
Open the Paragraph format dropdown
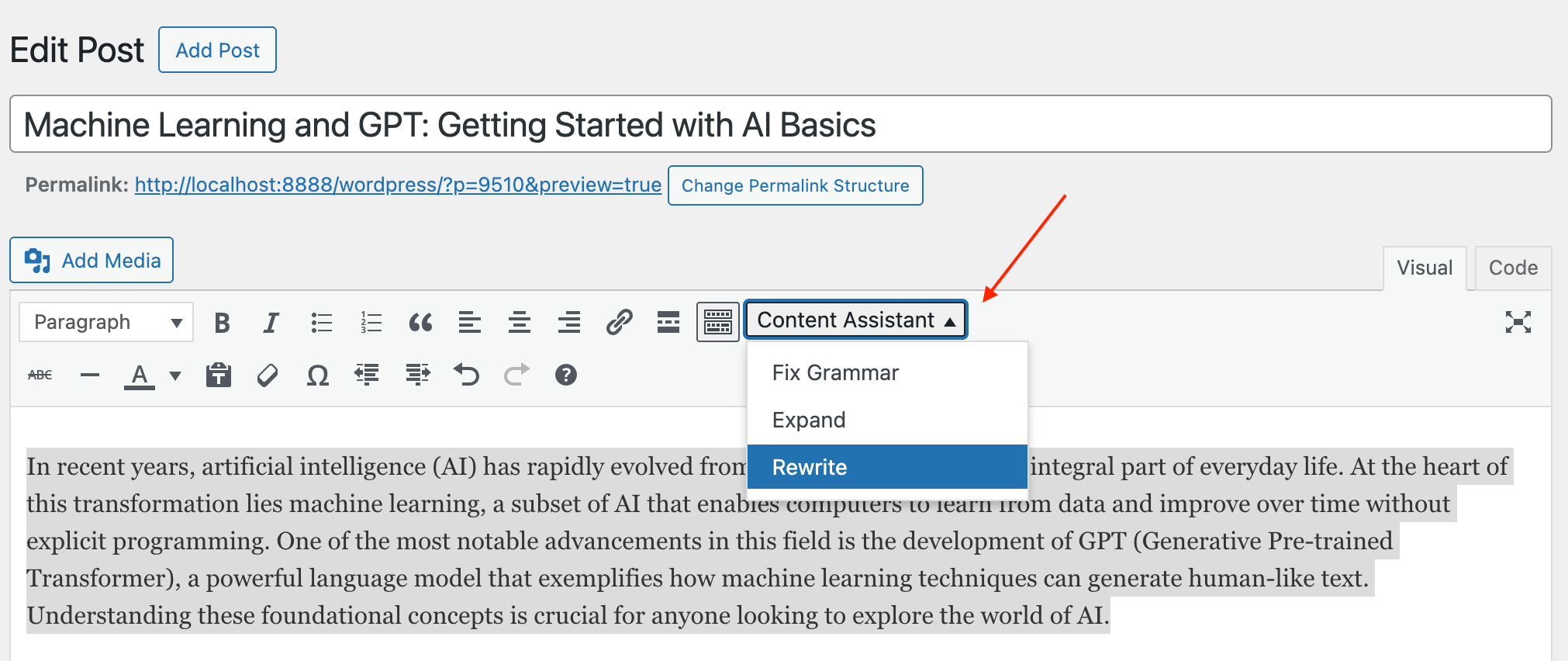106,322
